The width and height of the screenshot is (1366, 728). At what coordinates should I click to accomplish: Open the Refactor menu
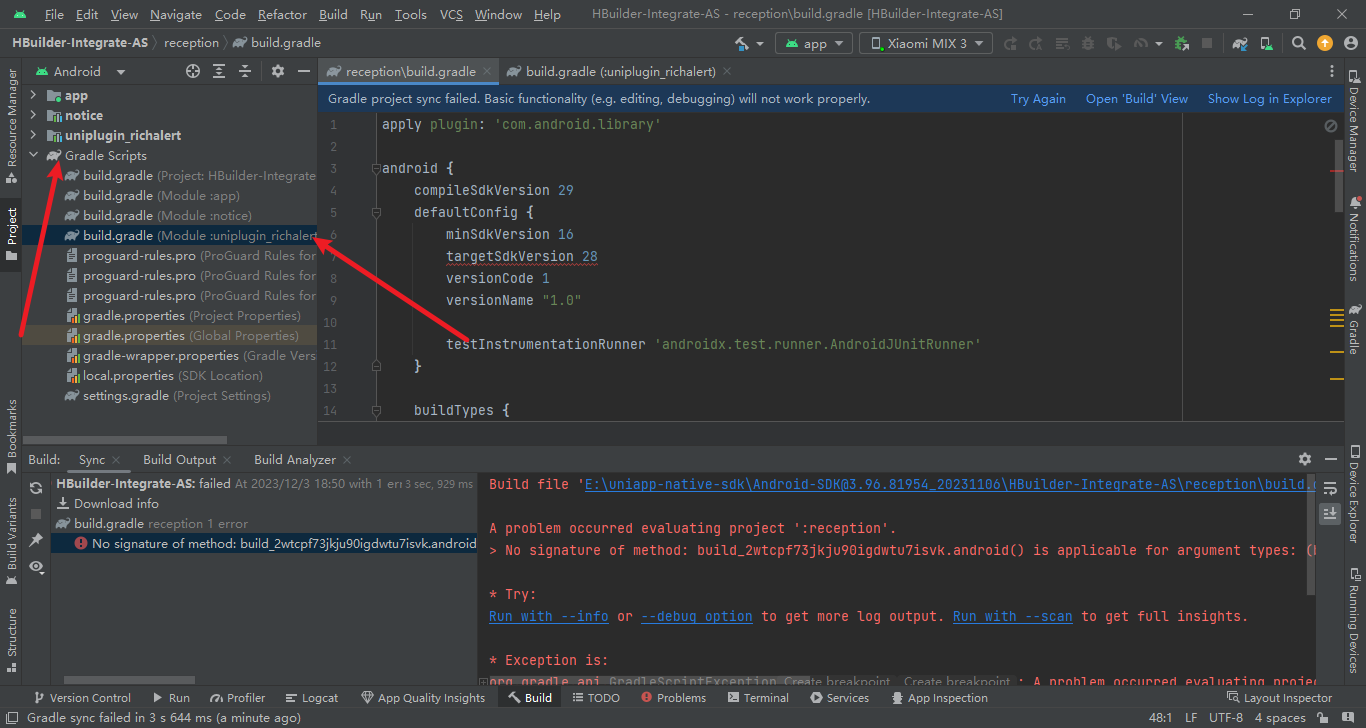click(282, 14)
